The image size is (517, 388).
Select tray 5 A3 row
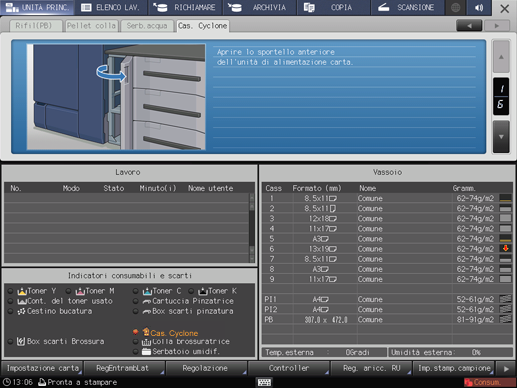click(387, 239)
